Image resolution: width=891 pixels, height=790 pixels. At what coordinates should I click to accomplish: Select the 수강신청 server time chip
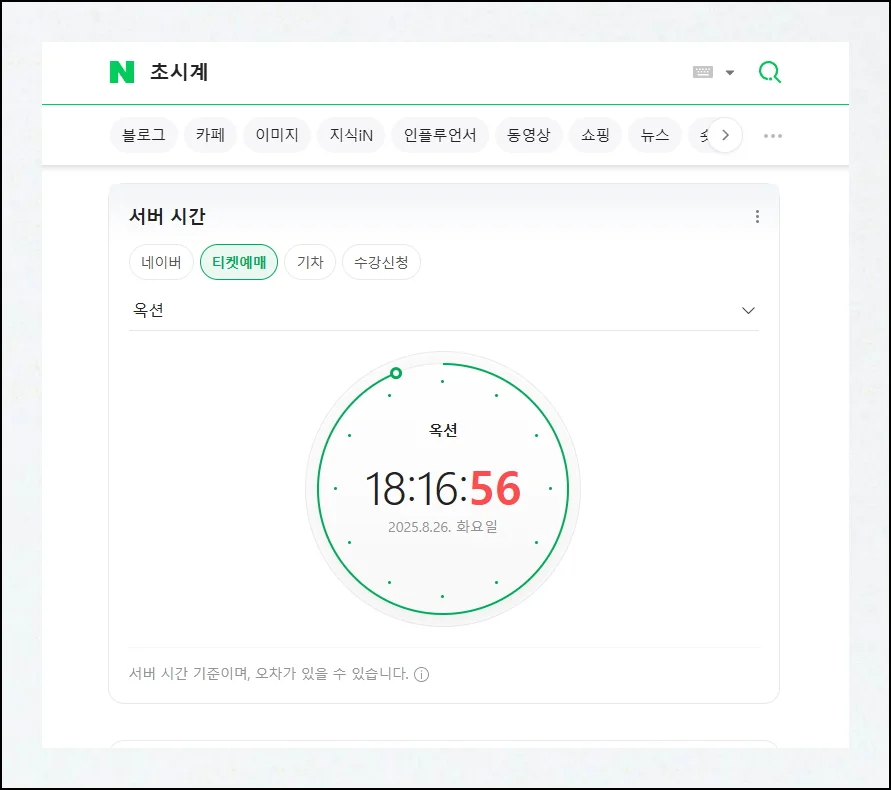point(381,263)
